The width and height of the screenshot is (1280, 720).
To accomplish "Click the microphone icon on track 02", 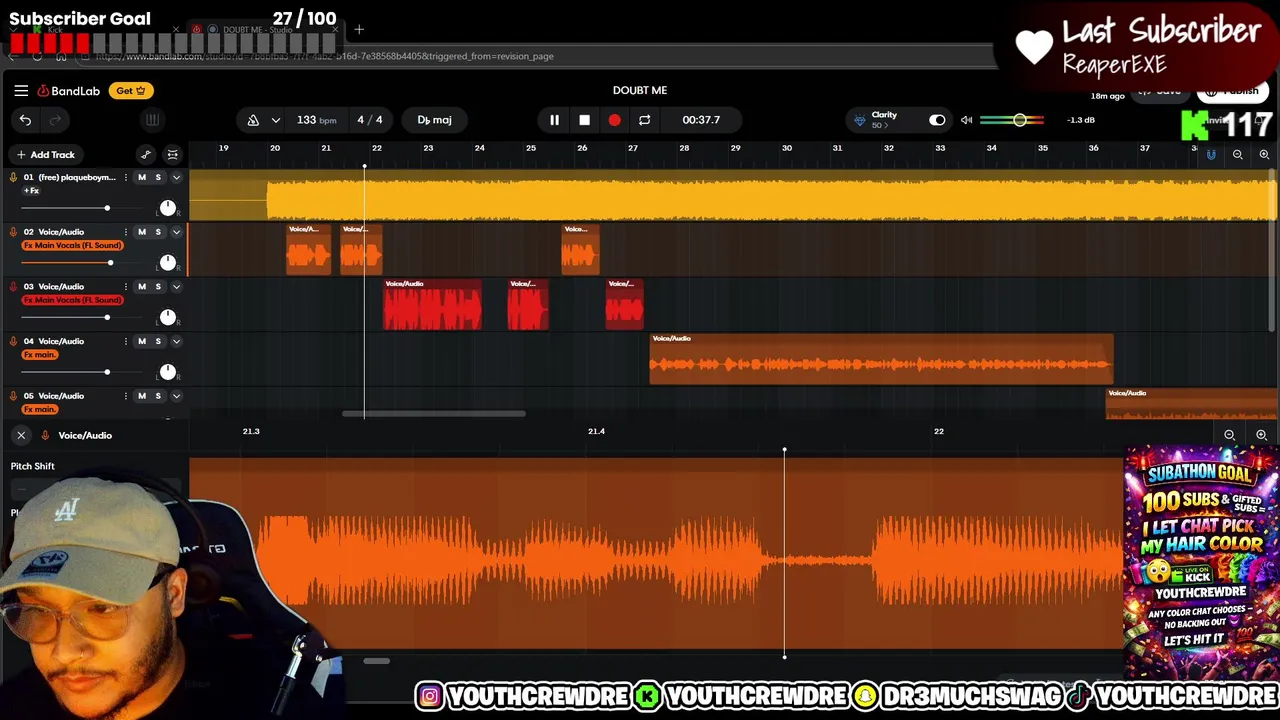I will (13, 232).
